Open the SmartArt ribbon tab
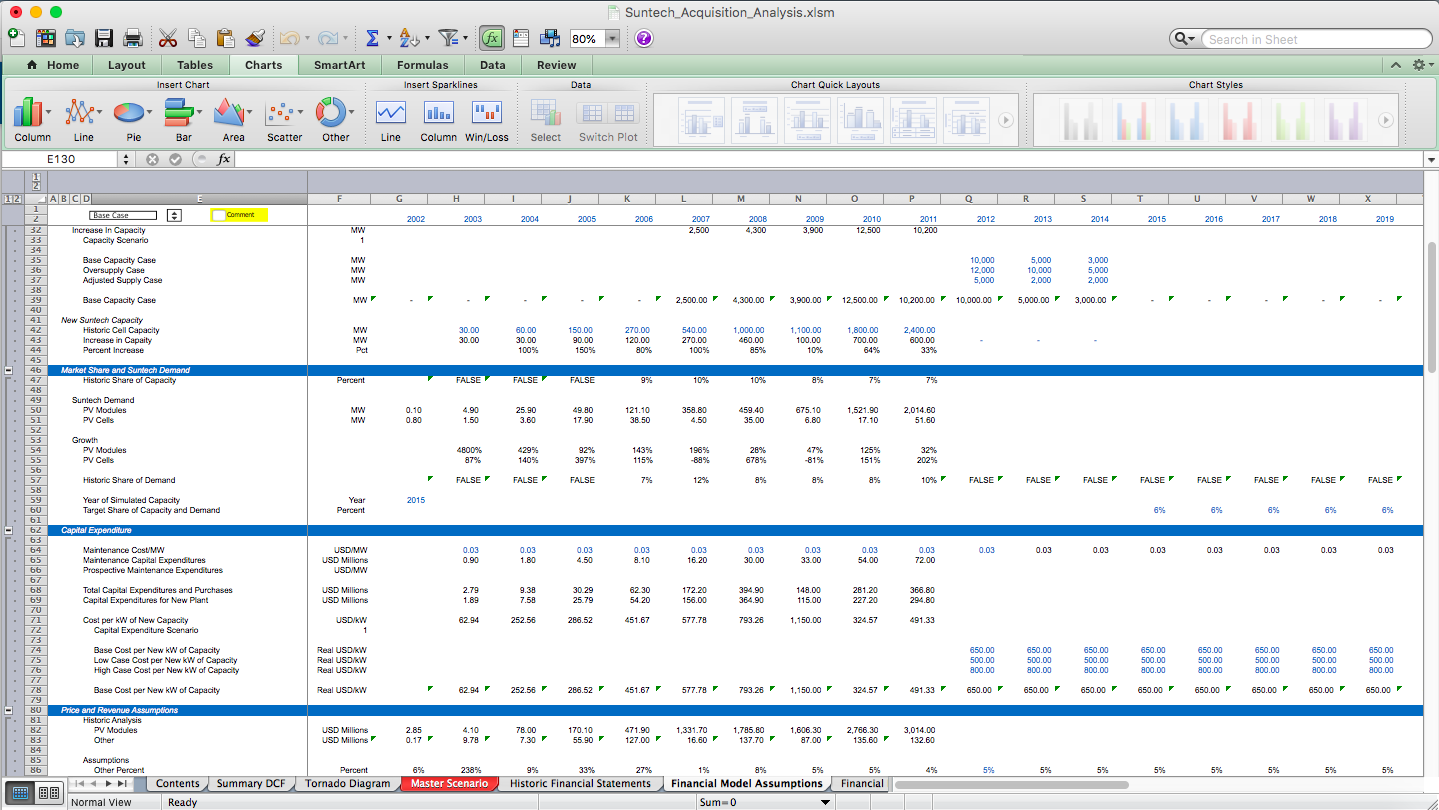 tap(340, 65)
